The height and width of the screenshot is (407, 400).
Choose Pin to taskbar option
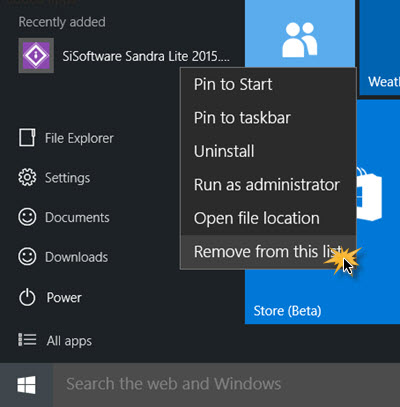coord(268,118)
